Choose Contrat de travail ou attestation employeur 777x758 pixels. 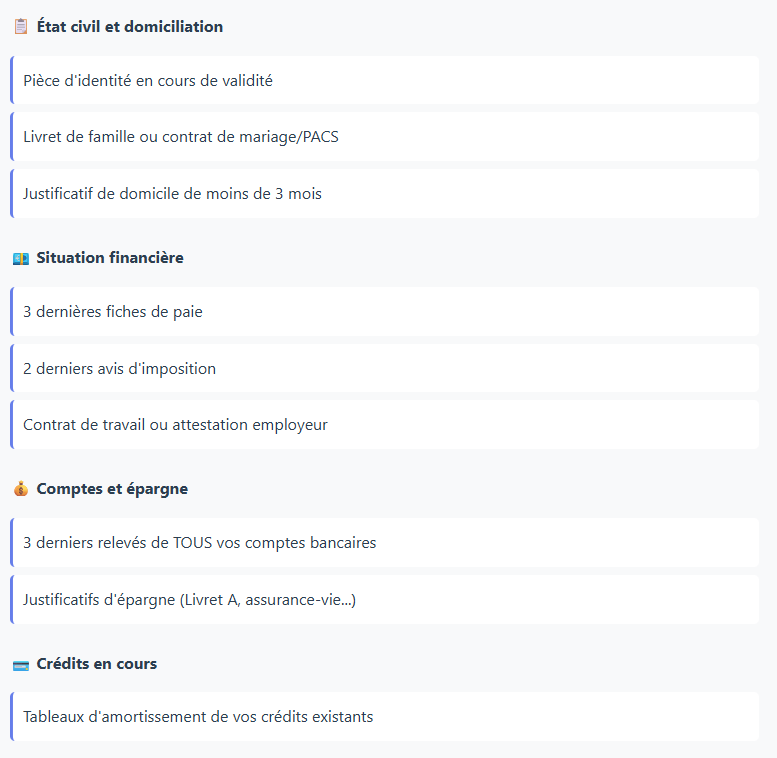pos(175,425)
